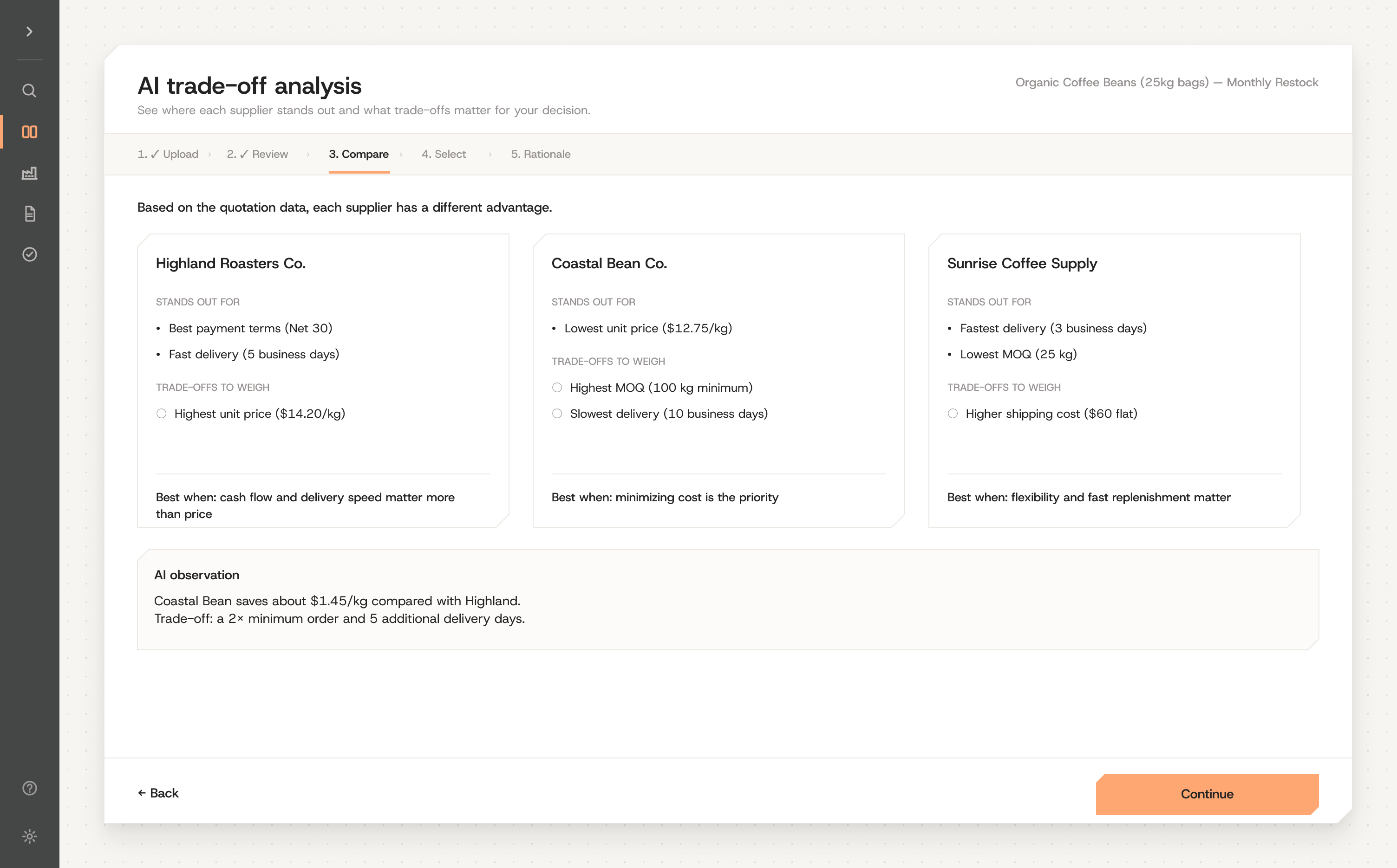Select Higher shipping cost trade-off radio
The height and width of the screenshot is (868, 1397).
(953, 413)
